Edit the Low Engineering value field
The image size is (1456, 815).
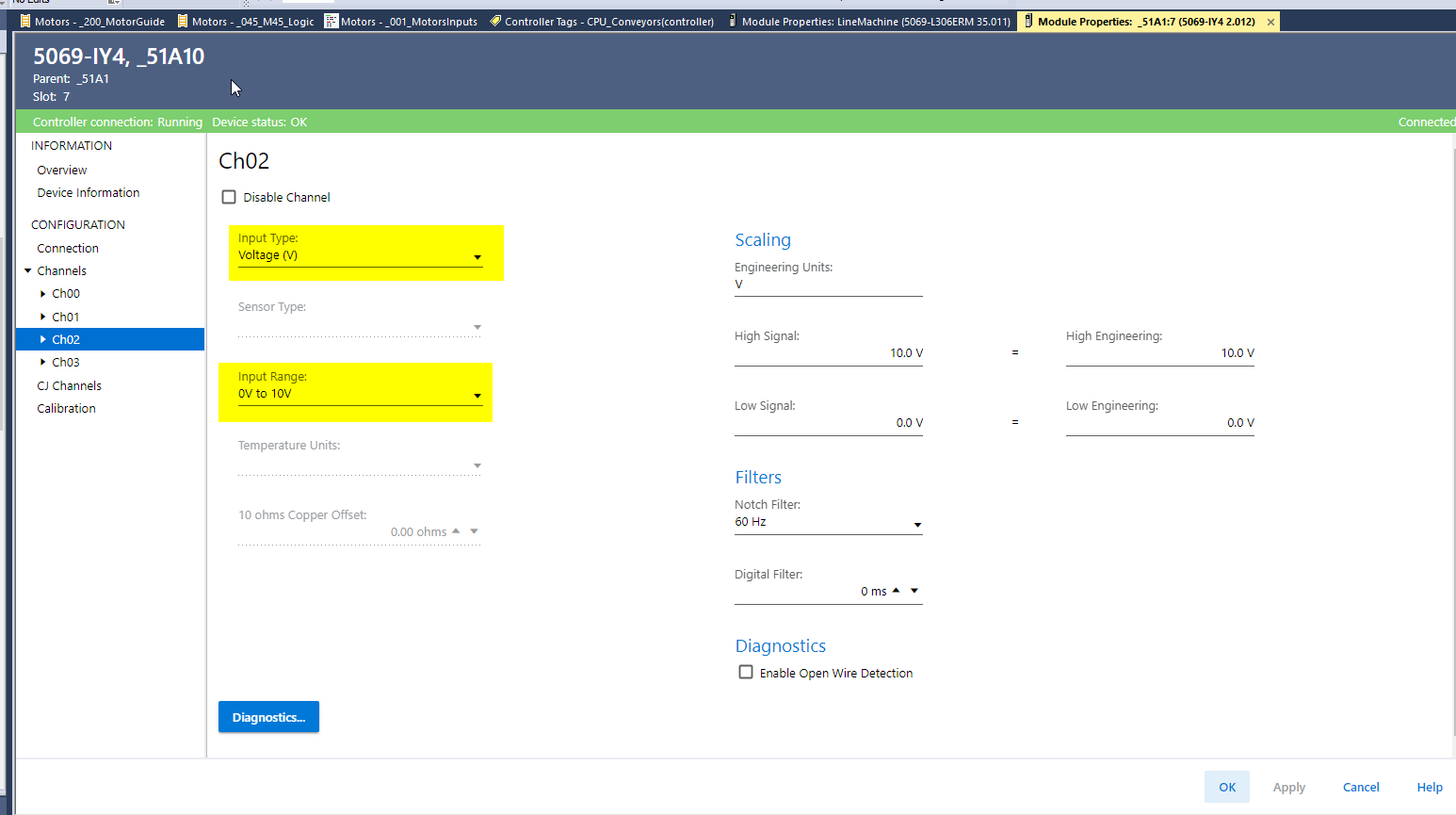1160,424
